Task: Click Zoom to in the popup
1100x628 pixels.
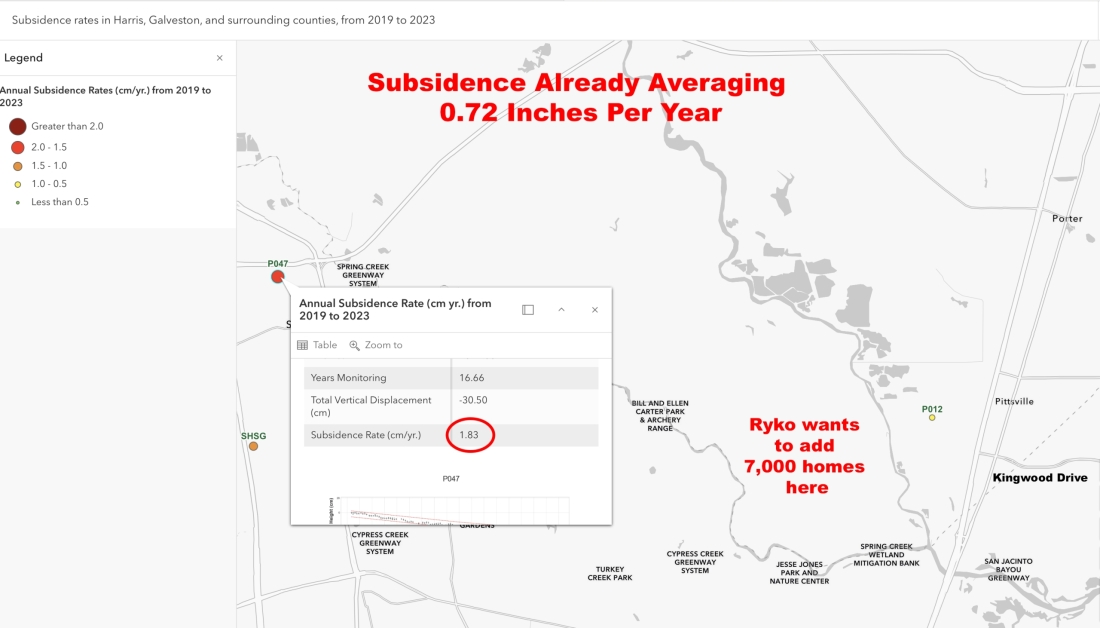Action: point(376,345)
